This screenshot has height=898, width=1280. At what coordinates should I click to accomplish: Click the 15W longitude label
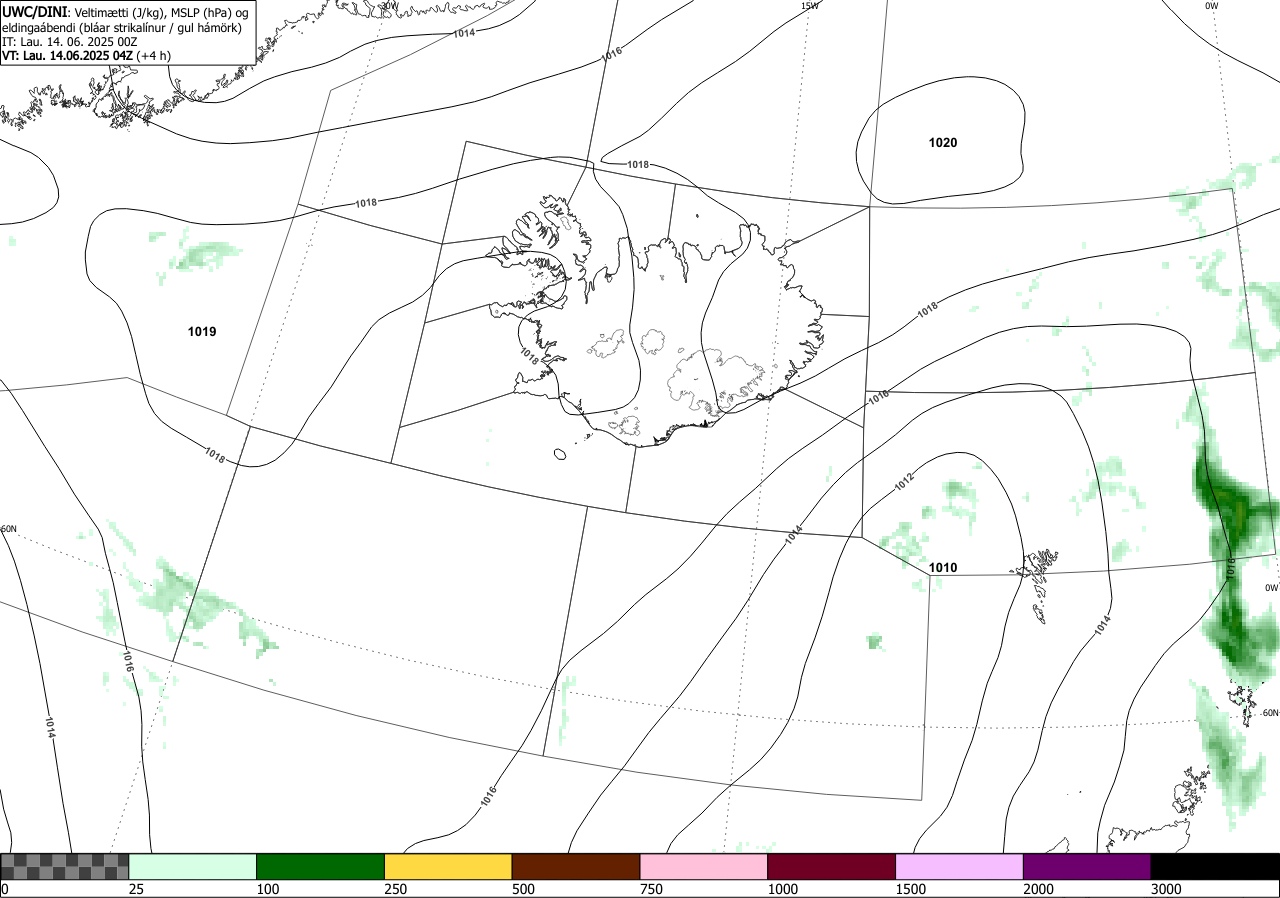pos(810,6)
